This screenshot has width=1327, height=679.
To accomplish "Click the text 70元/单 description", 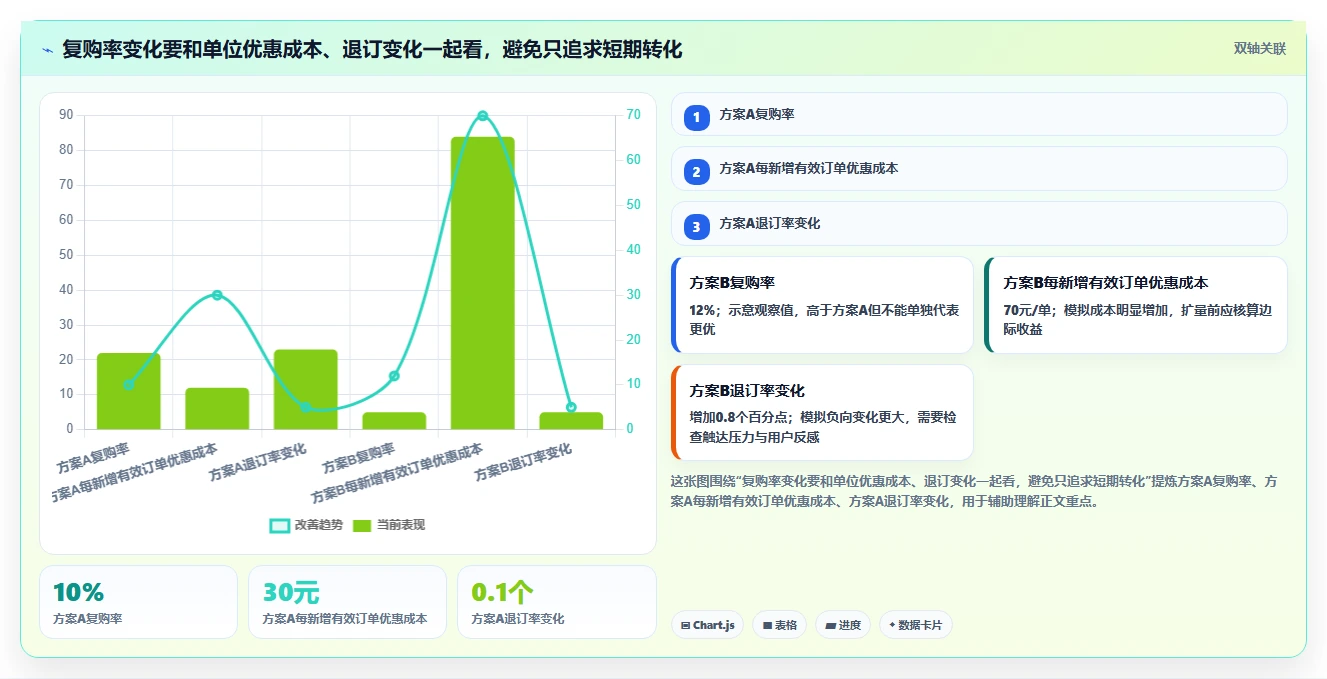I will (1138, 320).
